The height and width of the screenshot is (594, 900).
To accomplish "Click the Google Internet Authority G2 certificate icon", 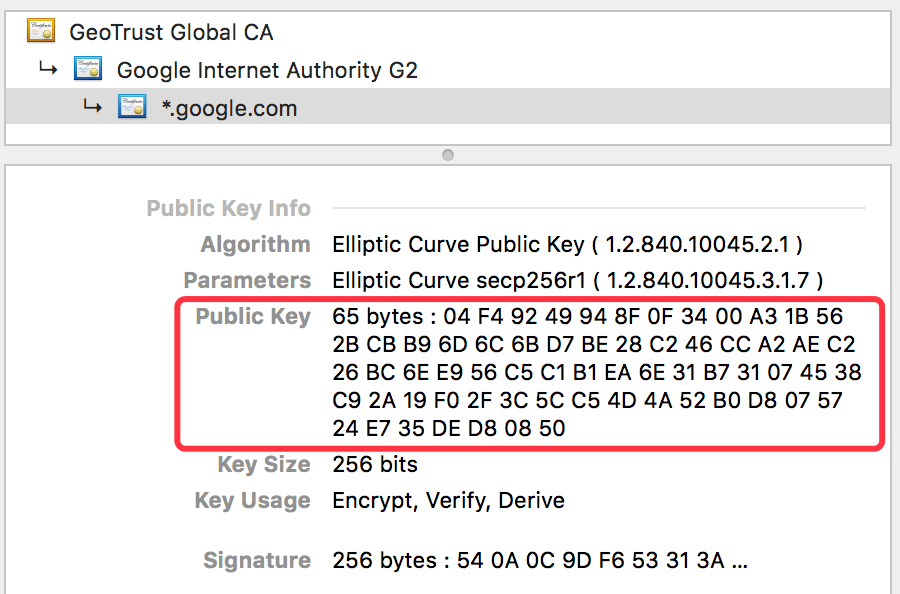I will [x=88, y=69].
